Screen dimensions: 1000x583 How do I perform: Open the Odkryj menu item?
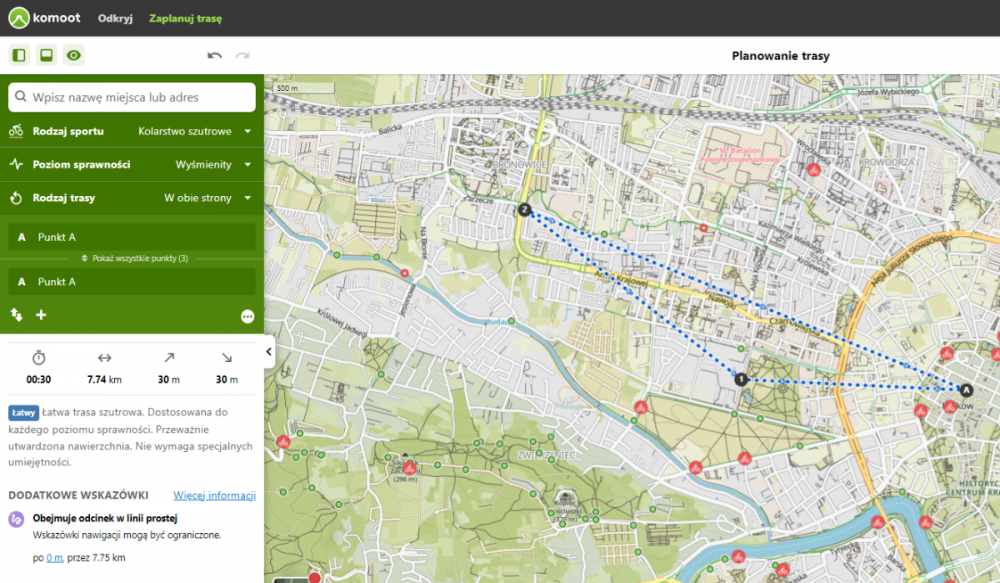point(115,18)
